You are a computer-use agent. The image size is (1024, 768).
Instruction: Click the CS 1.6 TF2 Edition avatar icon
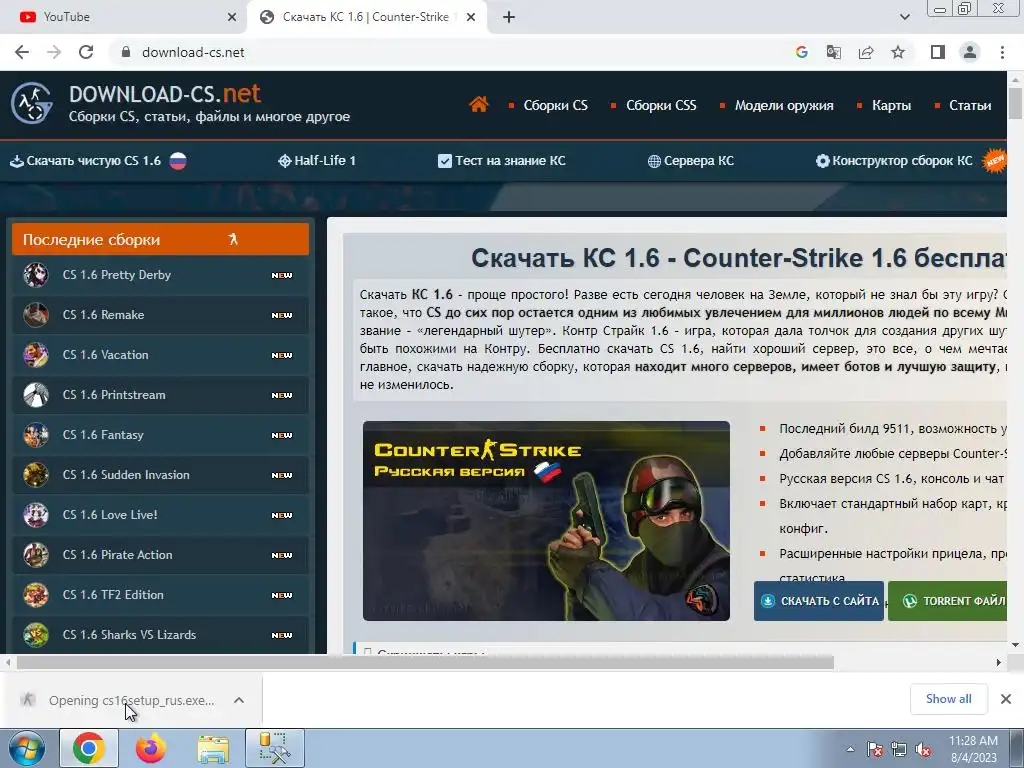pyautogui.click(x=36, y=595)
